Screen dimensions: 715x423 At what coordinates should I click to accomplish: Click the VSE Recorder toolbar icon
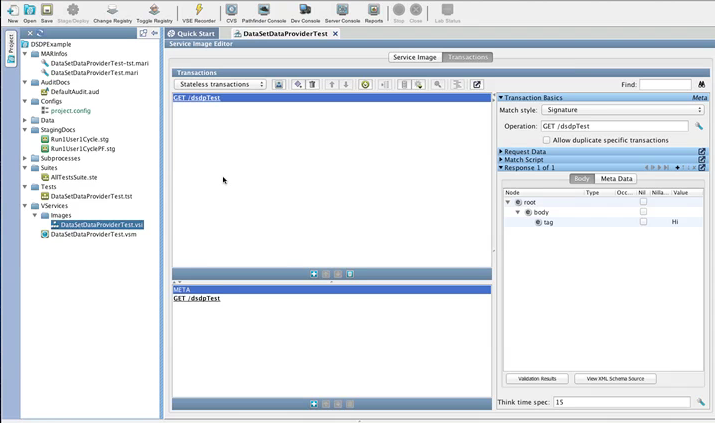pos(199,12)
